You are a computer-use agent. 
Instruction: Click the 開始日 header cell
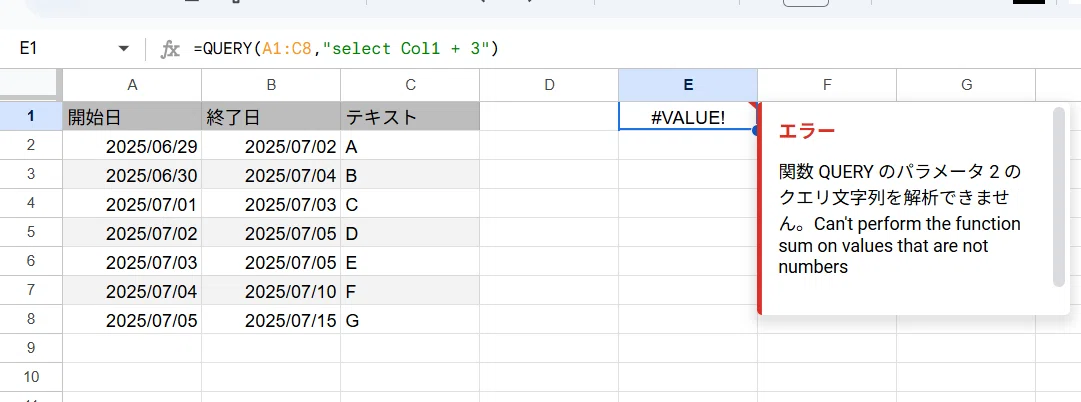(132, 117)
